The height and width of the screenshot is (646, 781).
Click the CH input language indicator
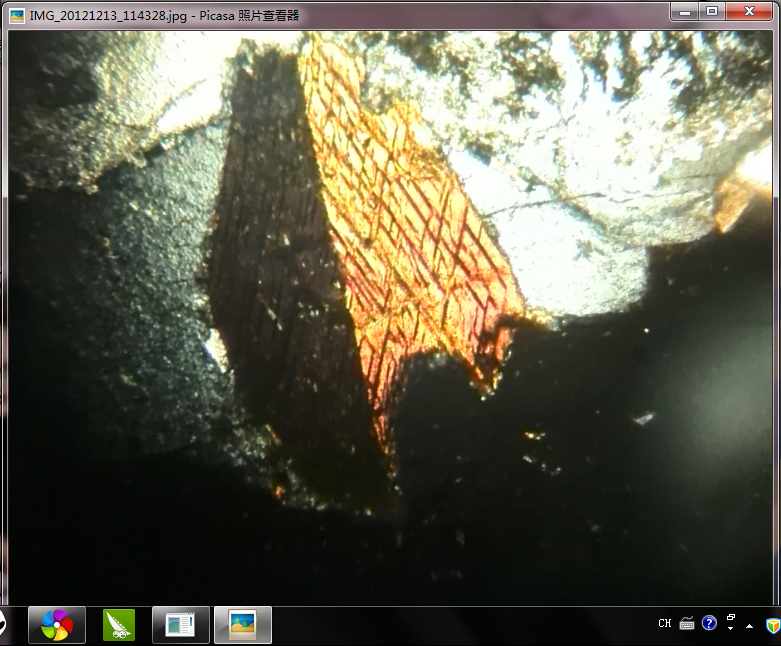tap(664, 624)
